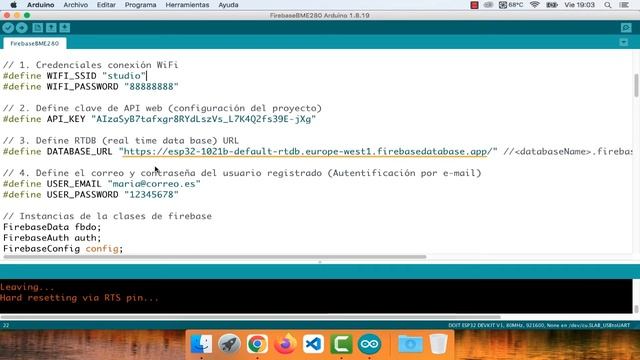
Task: Click the editor horizontal scrollbar
Action: [x=215, y=257]
